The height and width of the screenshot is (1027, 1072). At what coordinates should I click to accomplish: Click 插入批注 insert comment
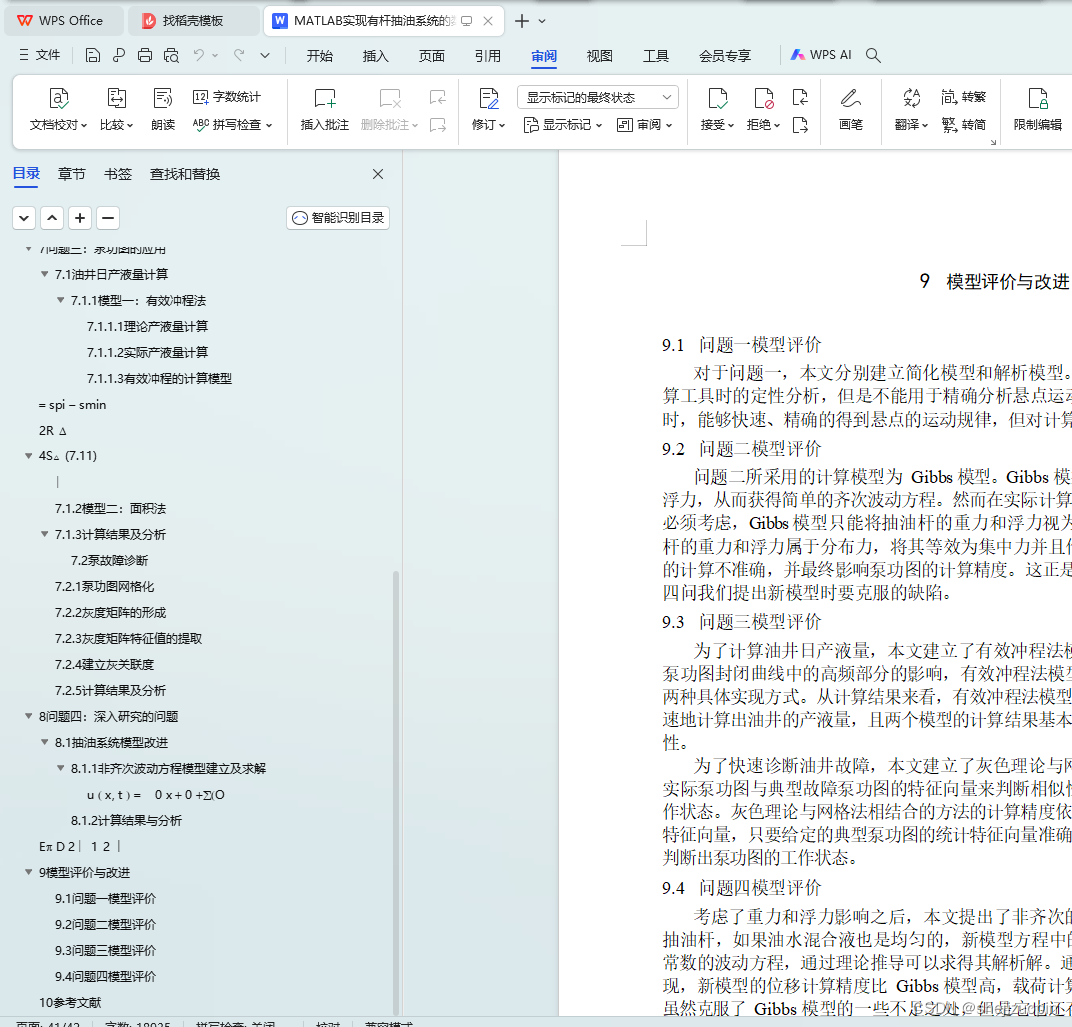[x=325, y=109]
